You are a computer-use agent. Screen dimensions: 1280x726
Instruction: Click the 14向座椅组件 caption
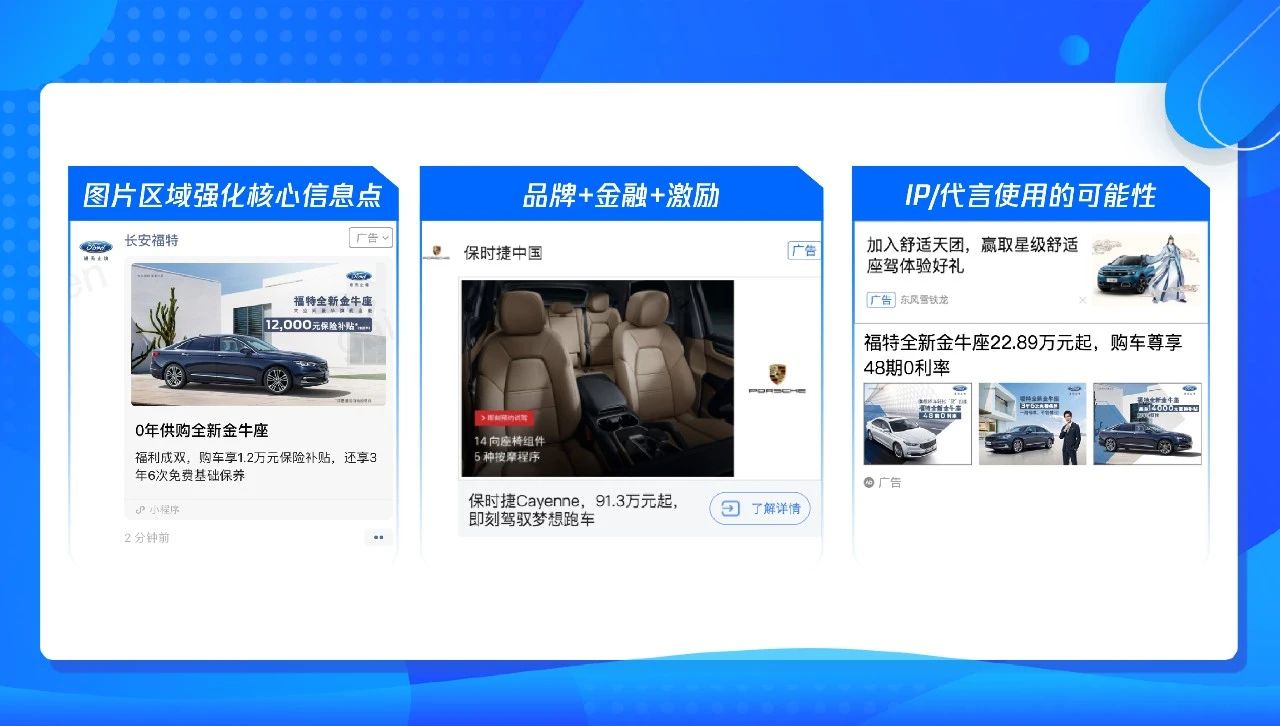(x=508, y=441)
